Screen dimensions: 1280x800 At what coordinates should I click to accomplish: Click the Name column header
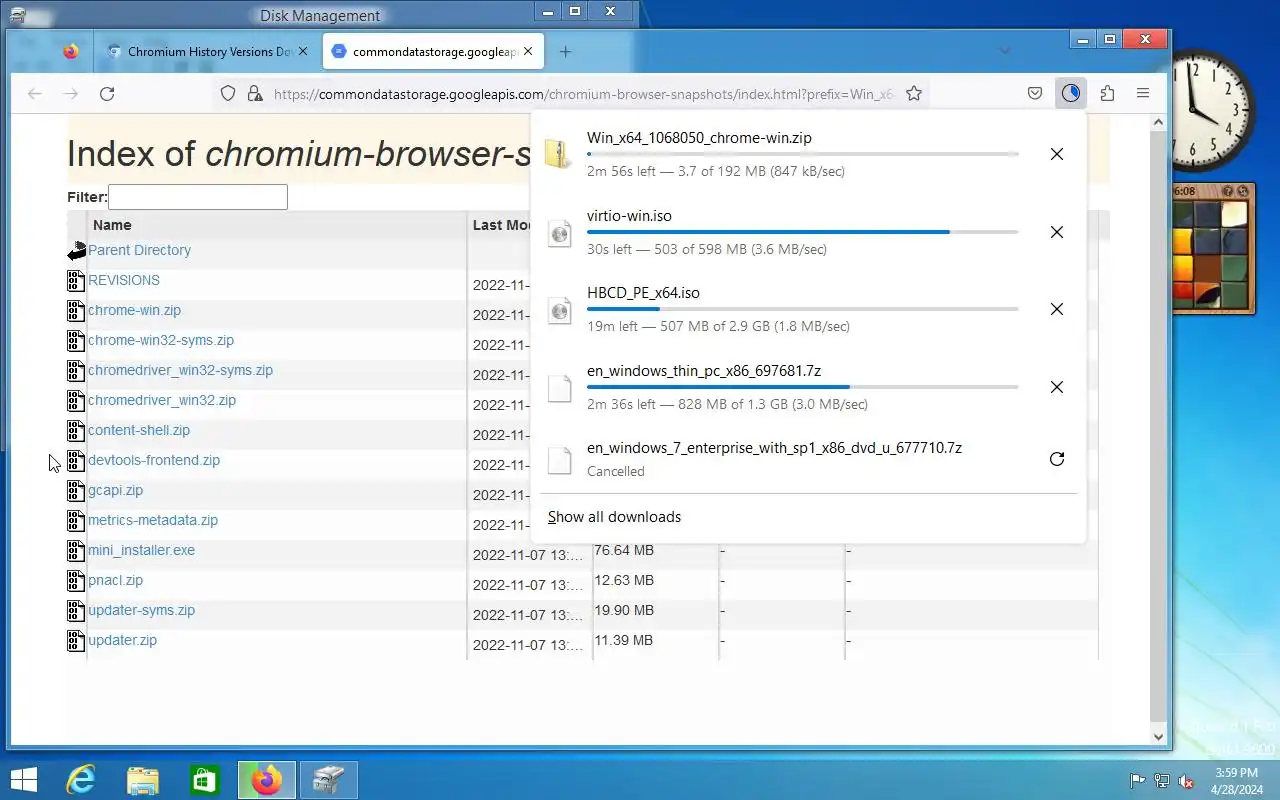coord(112,225)
